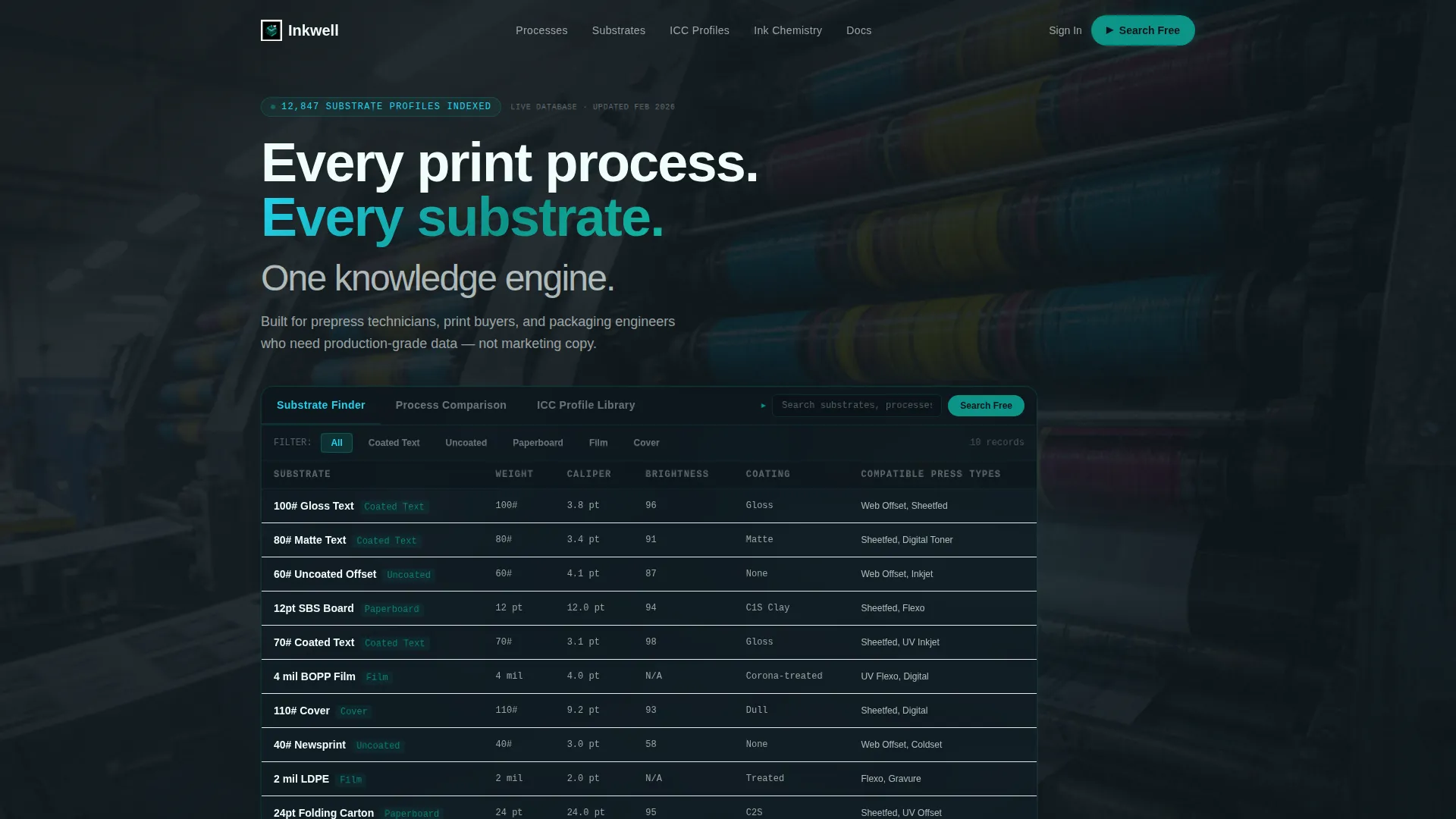Open the 24pt Folding Carton row
The width and height of the screenshot is (1456, 819).
tap(648, 808)
